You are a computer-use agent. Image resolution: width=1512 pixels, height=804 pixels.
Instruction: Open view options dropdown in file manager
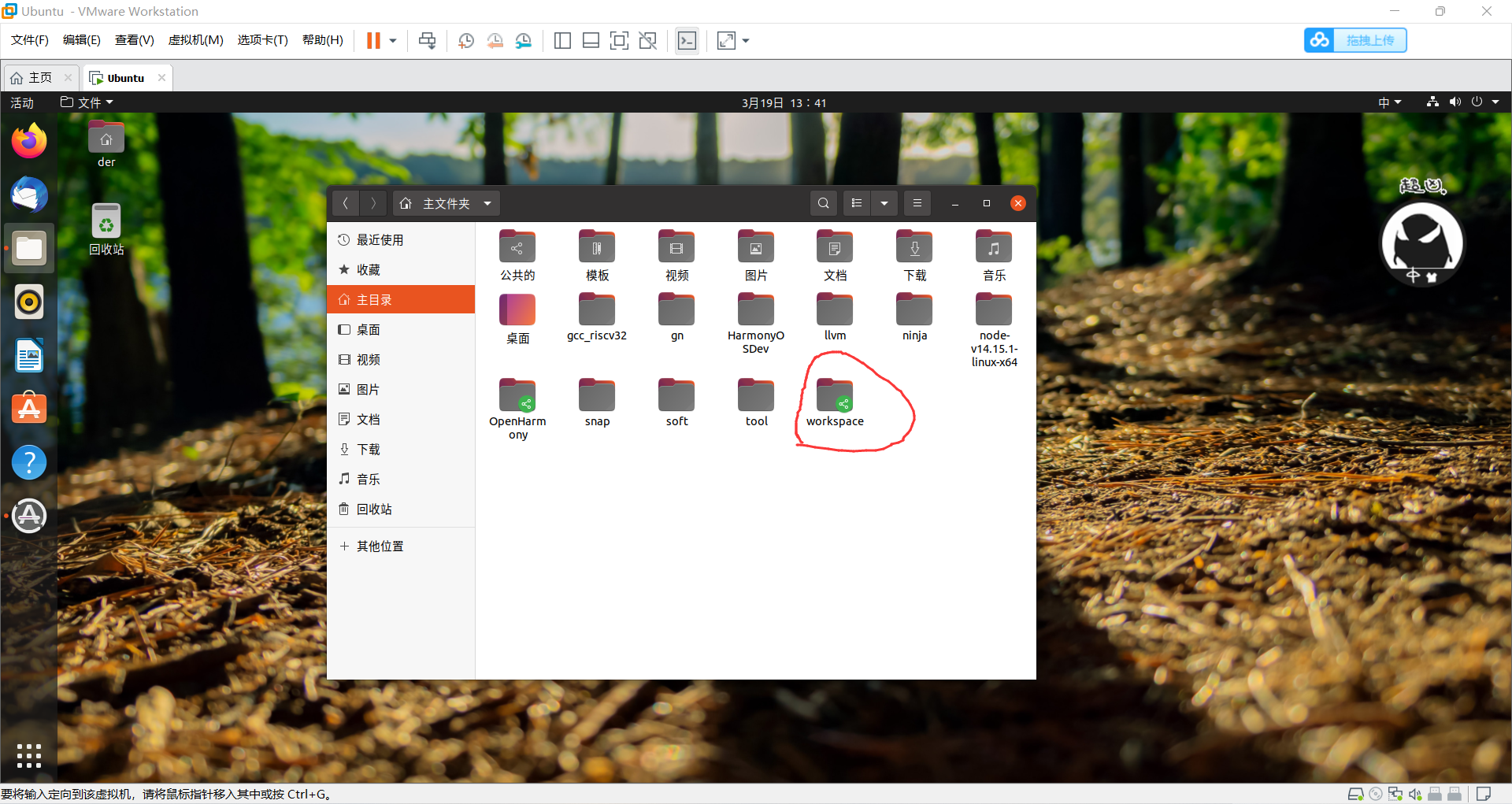click(x=884, y=203)
